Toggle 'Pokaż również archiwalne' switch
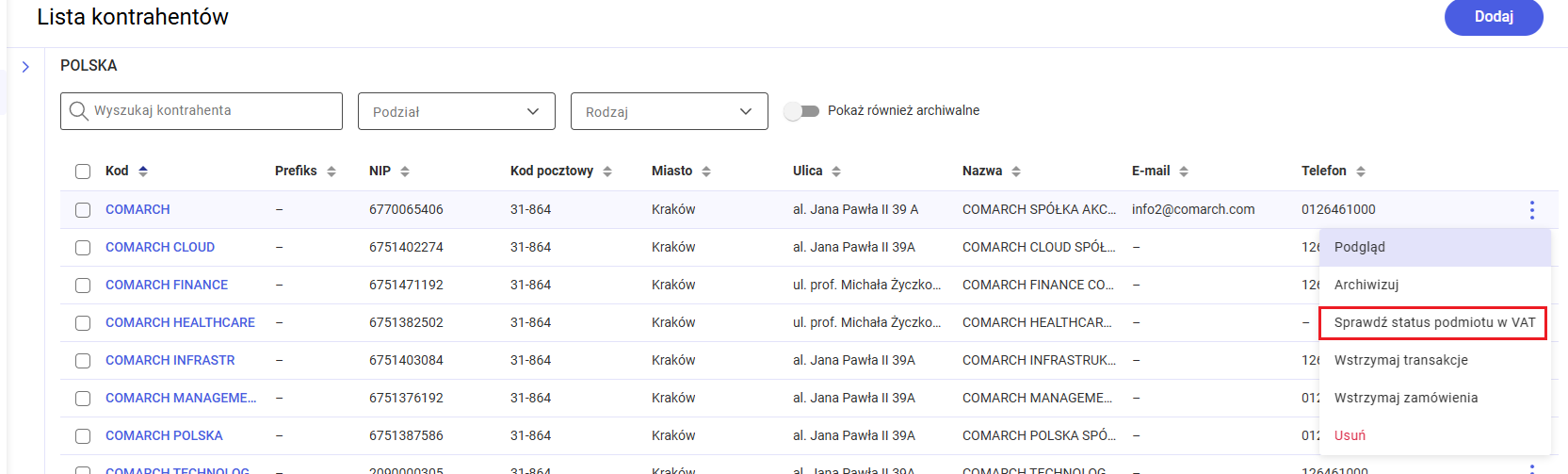The width and height of the screenshot is (1568, 474). (801, 111)
